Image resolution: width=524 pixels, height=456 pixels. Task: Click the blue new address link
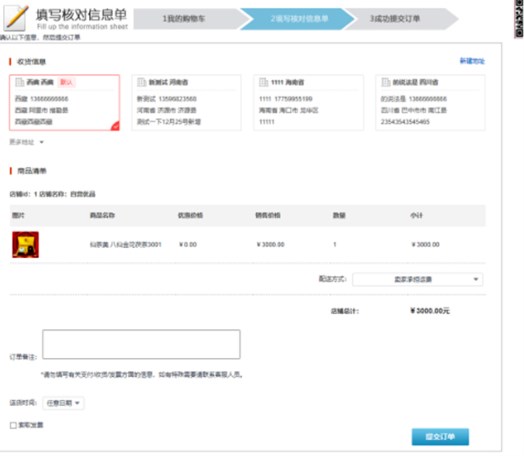[472, 61]
